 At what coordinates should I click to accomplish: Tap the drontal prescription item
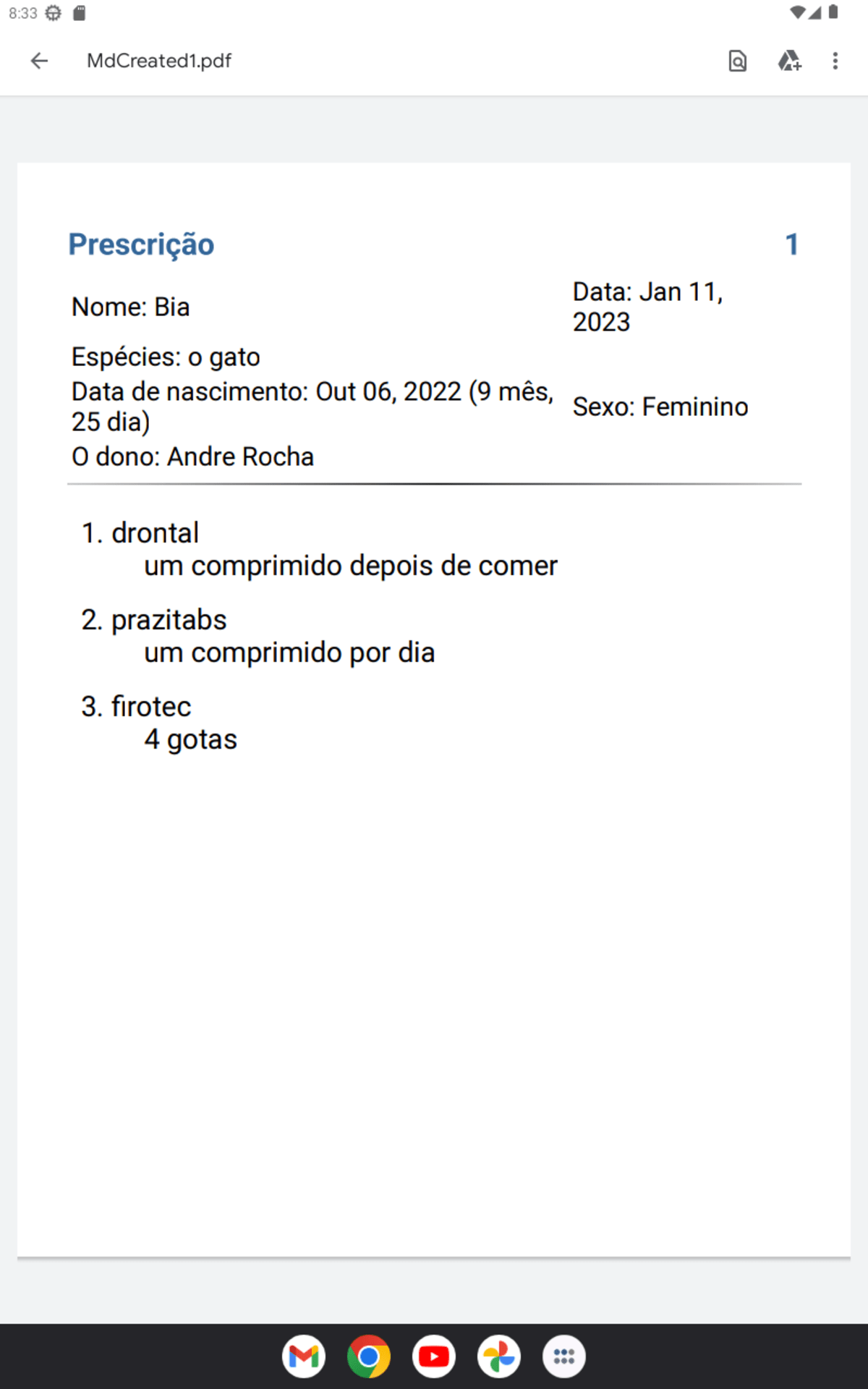point(155,533)
